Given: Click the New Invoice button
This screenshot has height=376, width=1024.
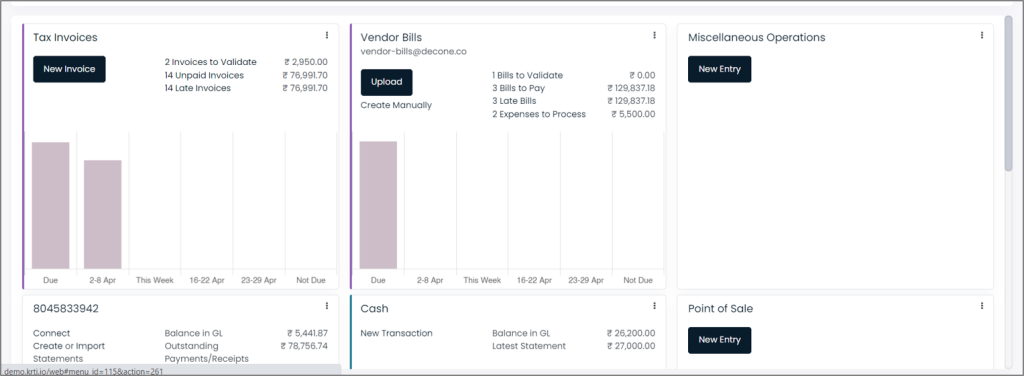Looking at the screenshot, I should (x=69, y=69).
